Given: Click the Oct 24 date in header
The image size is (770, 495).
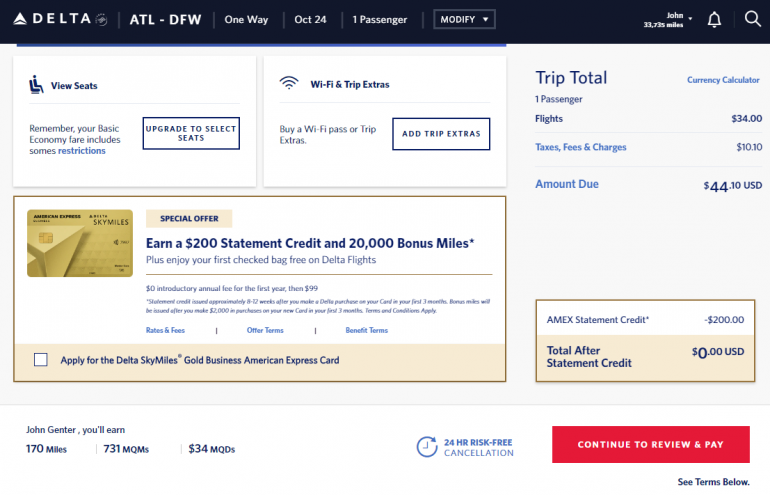Looking at the screenshot, I should 310,20.
